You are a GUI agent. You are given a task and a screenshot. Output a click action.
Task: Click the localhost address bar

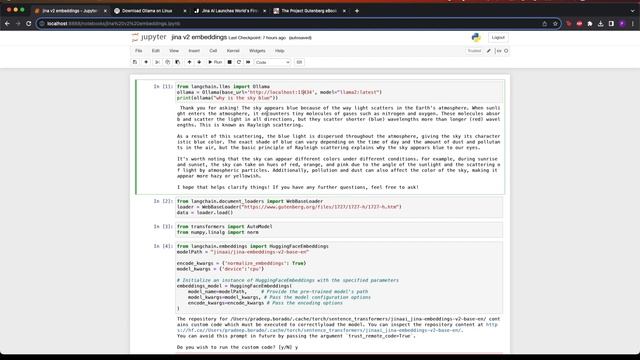coord(299,24)
